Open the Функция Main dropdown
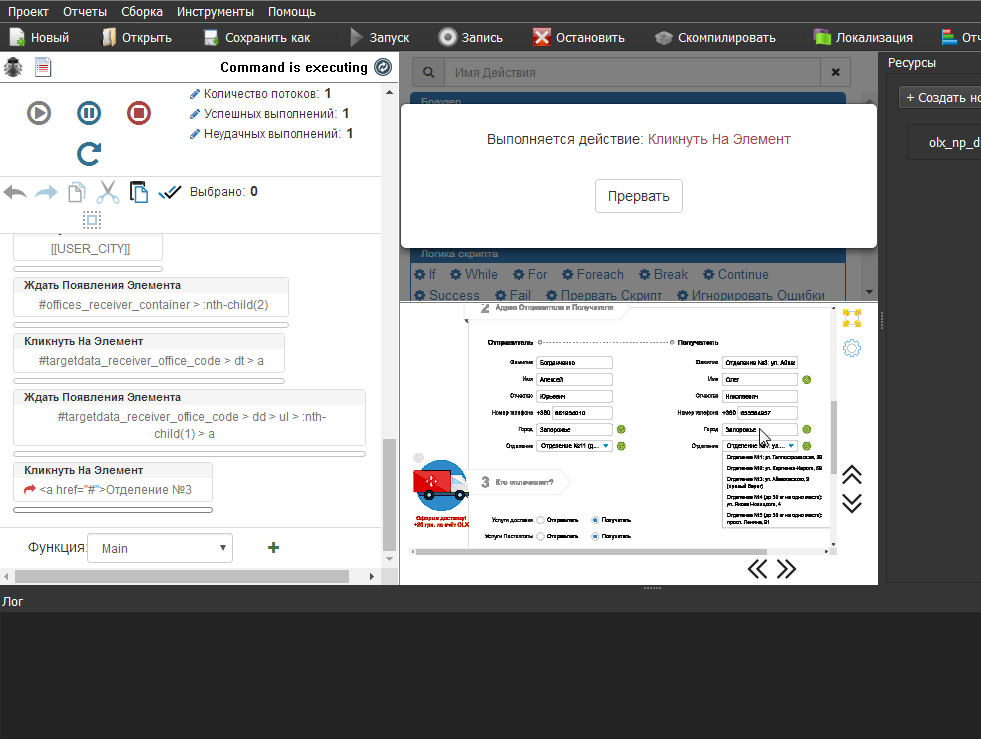Viewport: 981px width, 739px height. point(160,548)
